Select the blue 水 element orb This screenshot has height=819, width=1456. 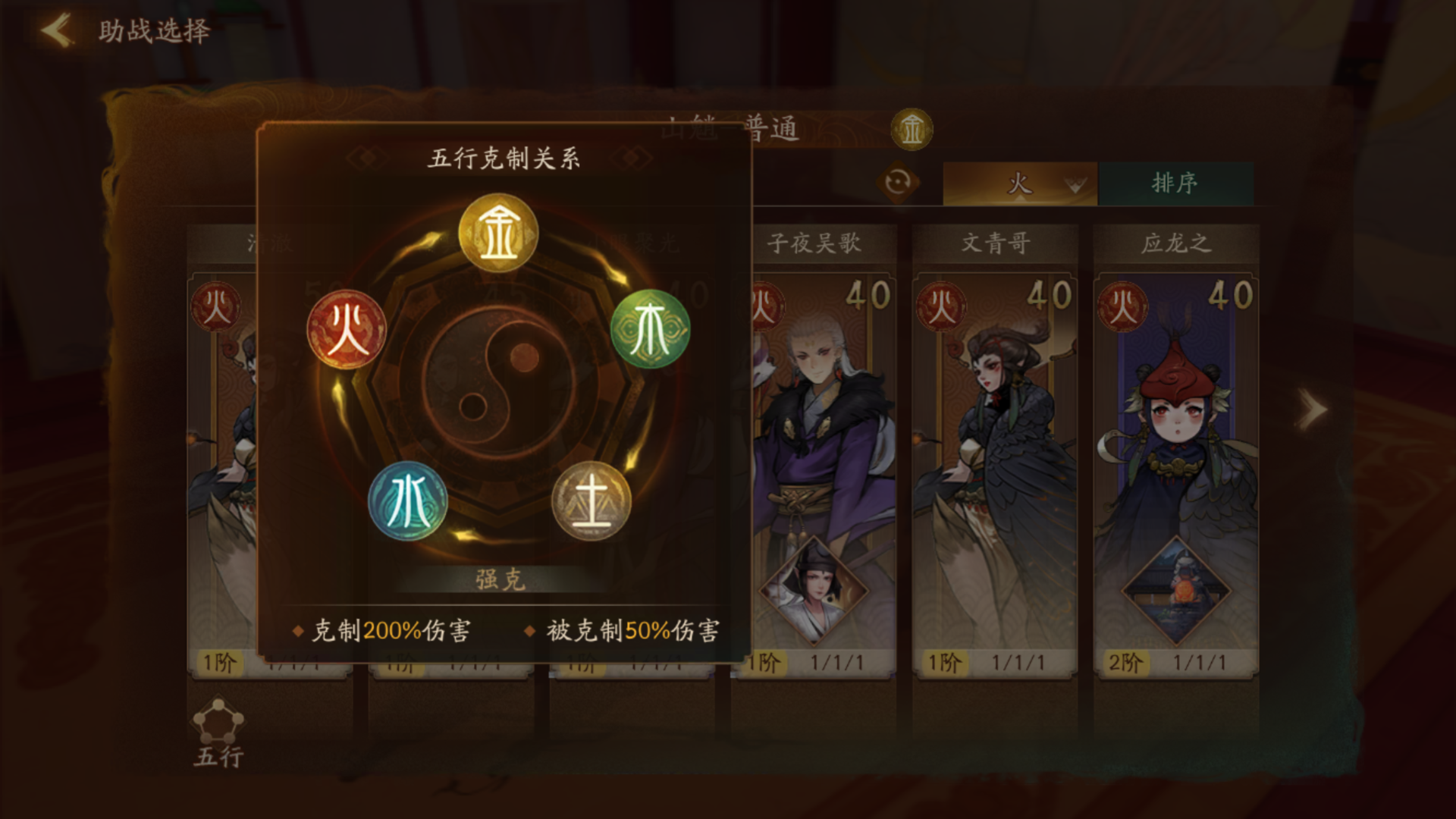(x=408, y=500)
